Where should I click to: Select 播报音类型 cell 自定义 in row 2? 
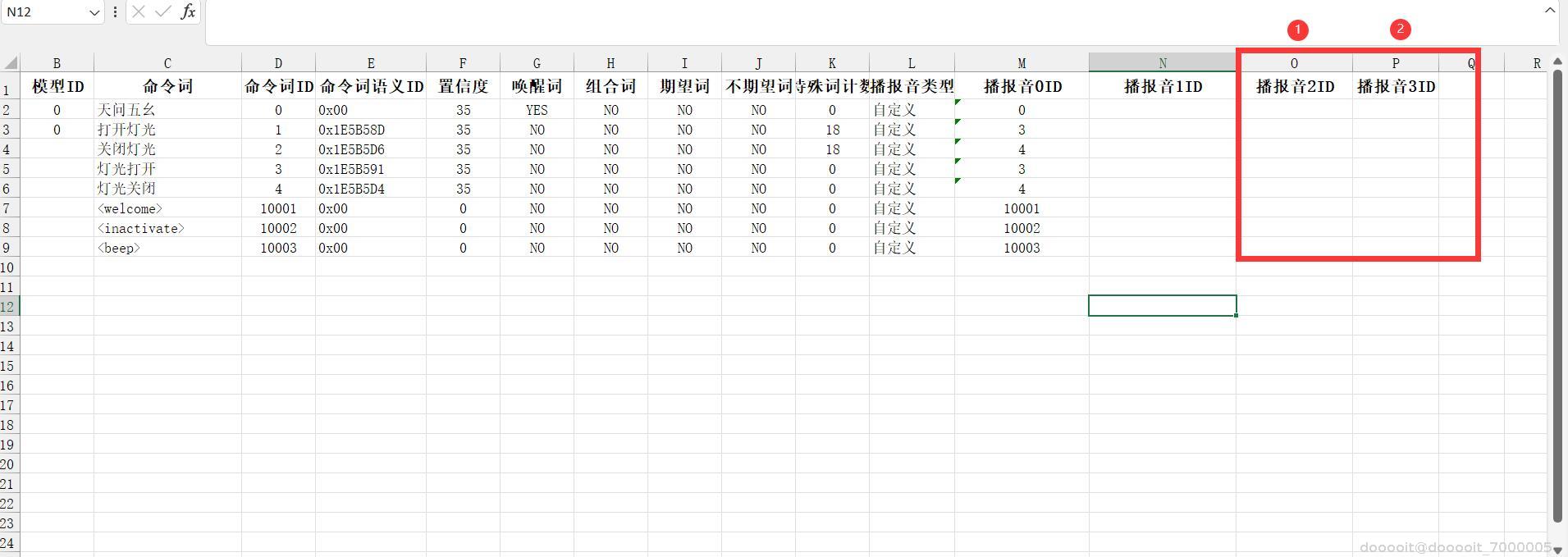pos(912,110)
